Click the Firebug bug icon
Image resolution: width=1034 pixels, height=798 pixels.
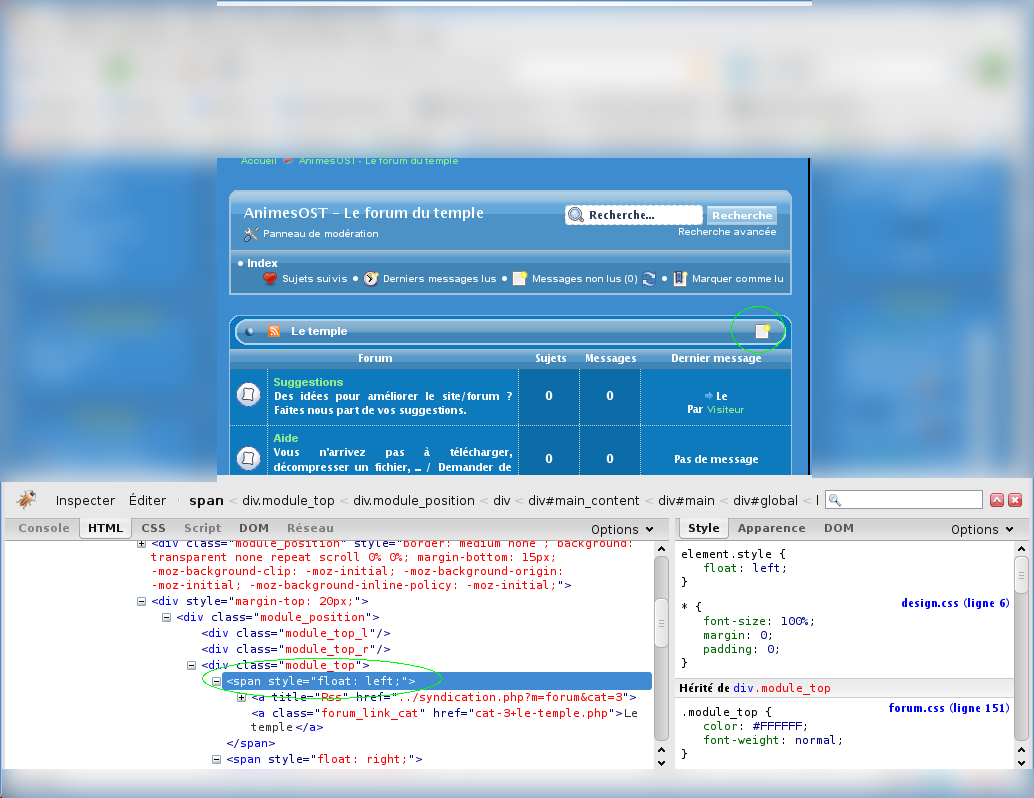click(27, 500)
